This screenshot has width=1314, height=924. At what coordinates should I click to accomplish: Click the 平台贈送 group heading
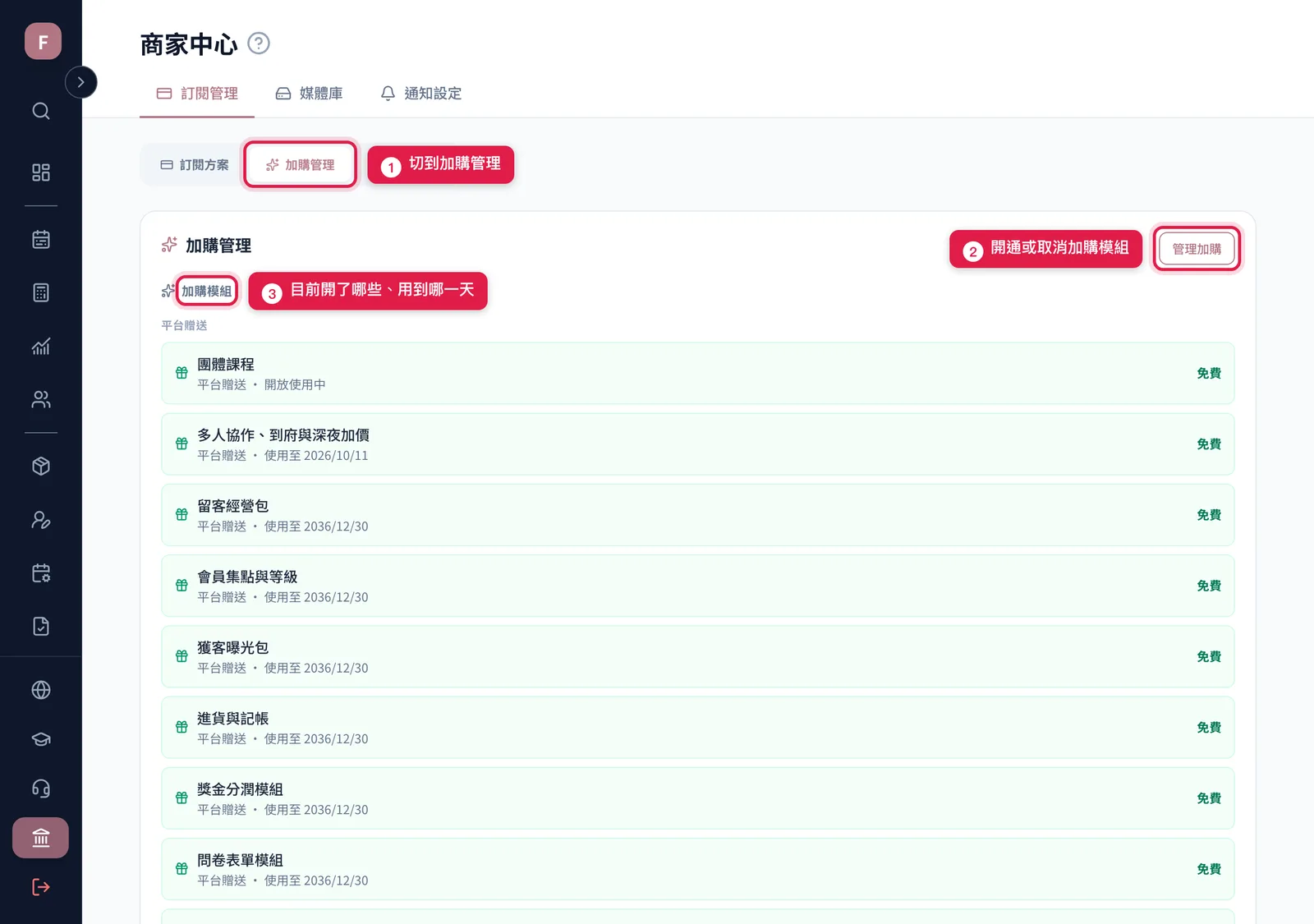click(x=184, y=325)
